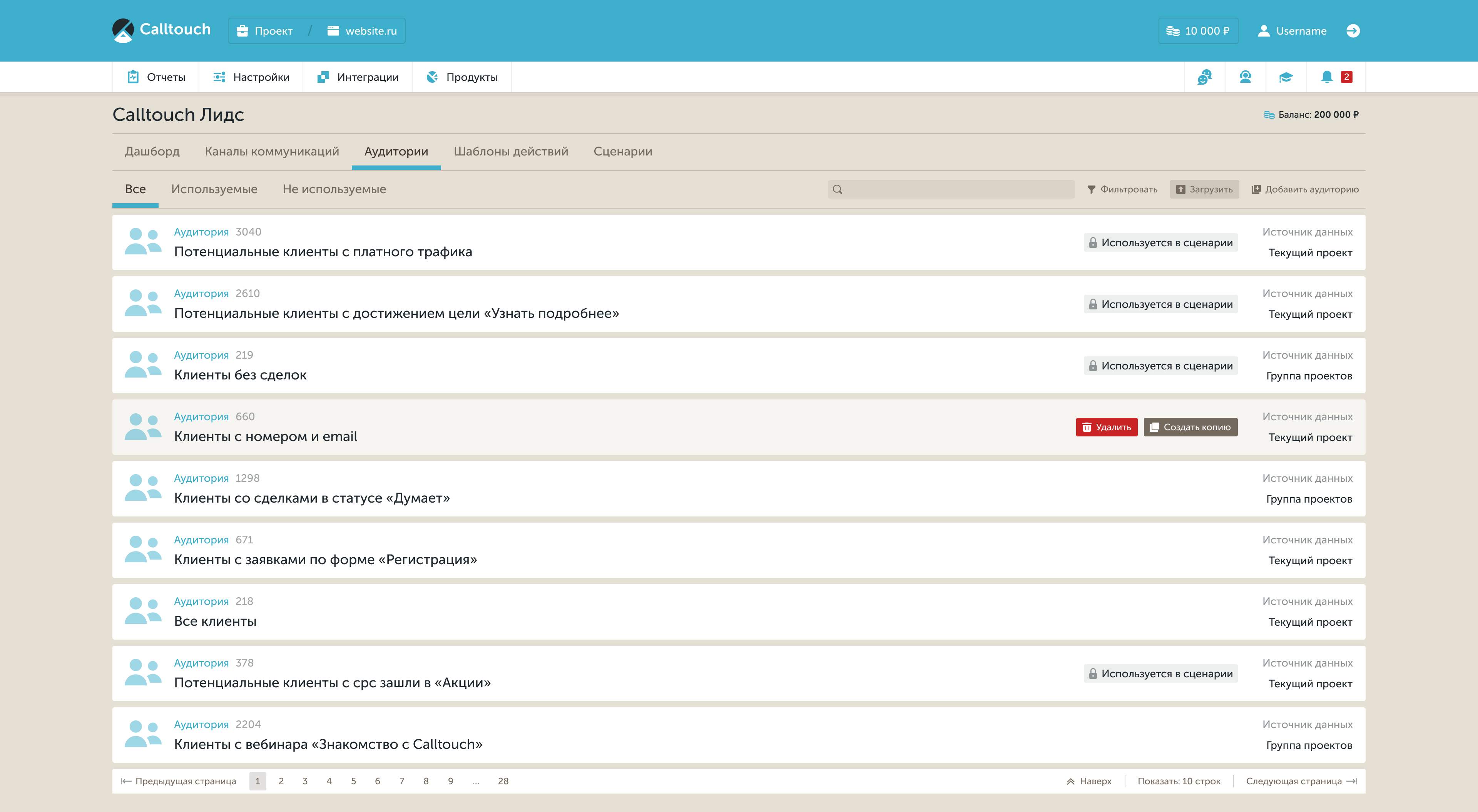Click the chat support bubbles icon
This screenshot has height=812, width=1478.
click(1204, 77)
